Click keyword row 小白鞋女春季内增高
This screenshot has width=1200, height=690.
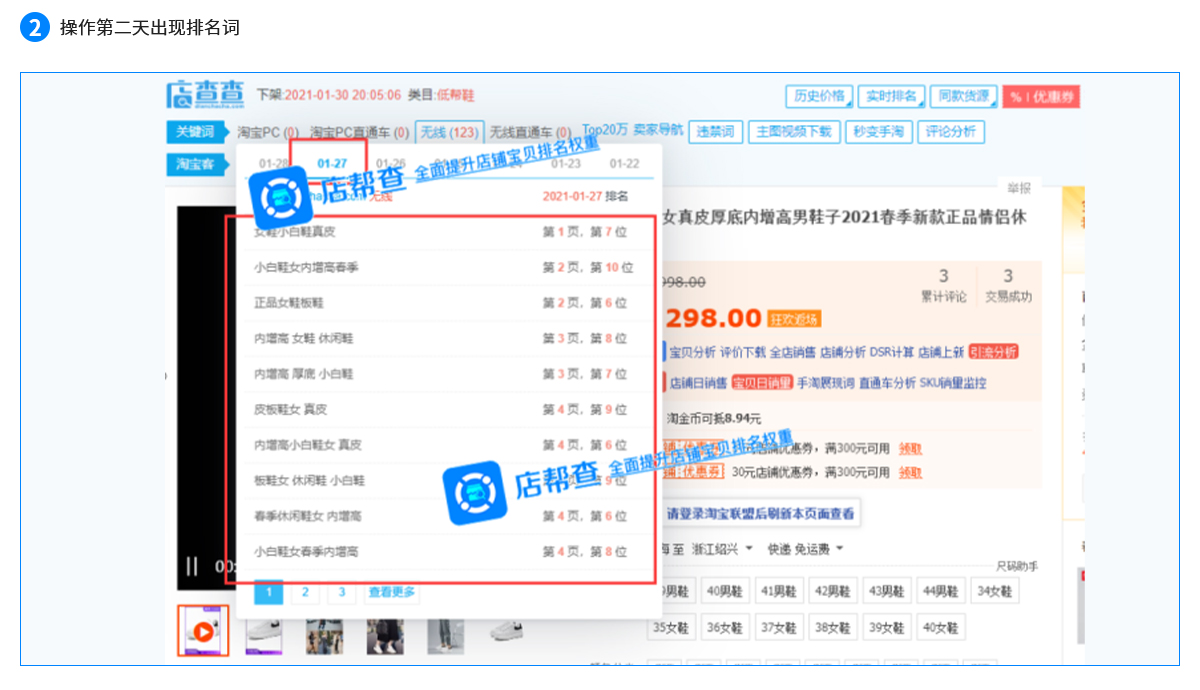pos(445,551)
